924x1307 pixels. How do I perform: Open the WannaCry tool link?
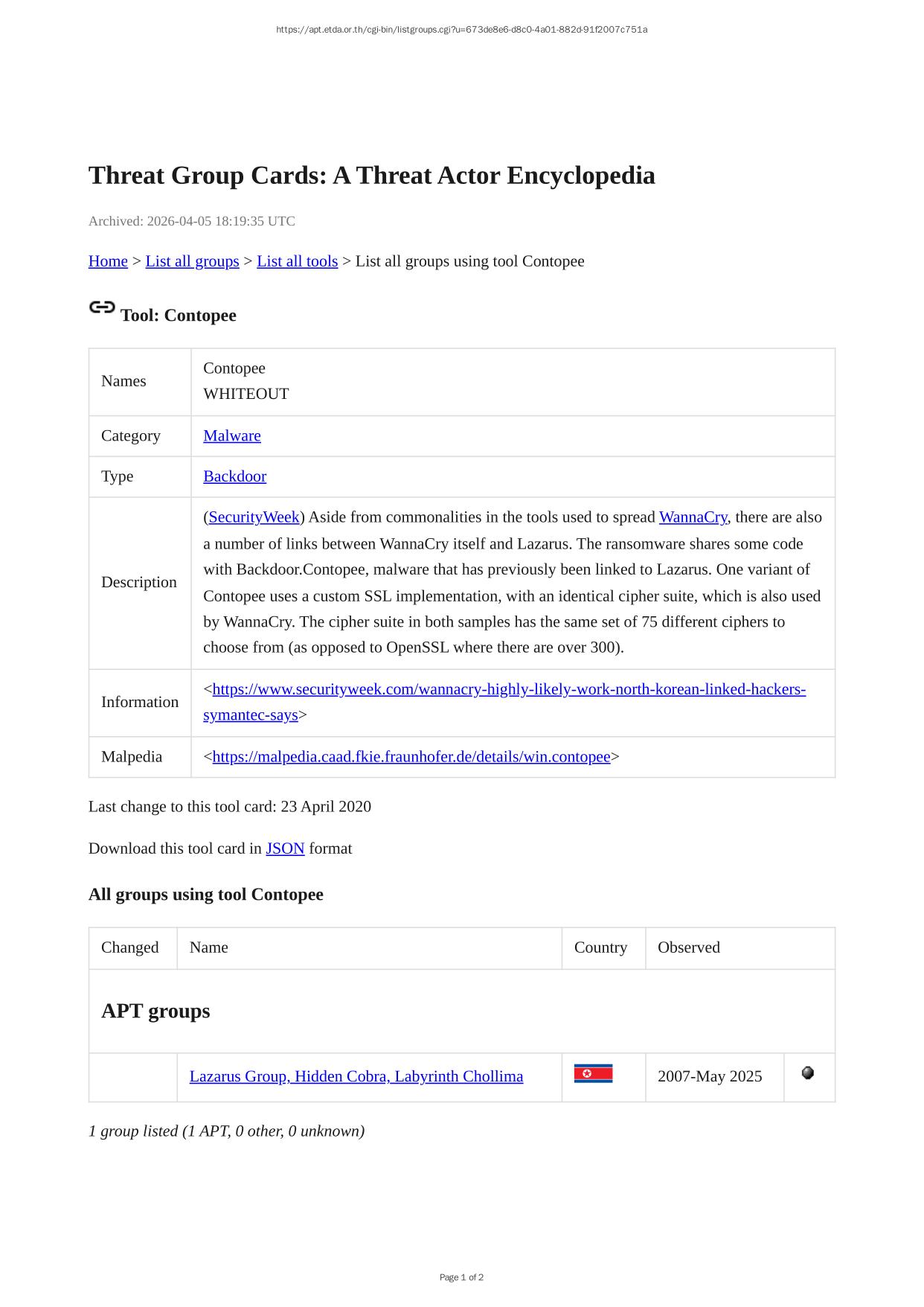pos(693,517)
